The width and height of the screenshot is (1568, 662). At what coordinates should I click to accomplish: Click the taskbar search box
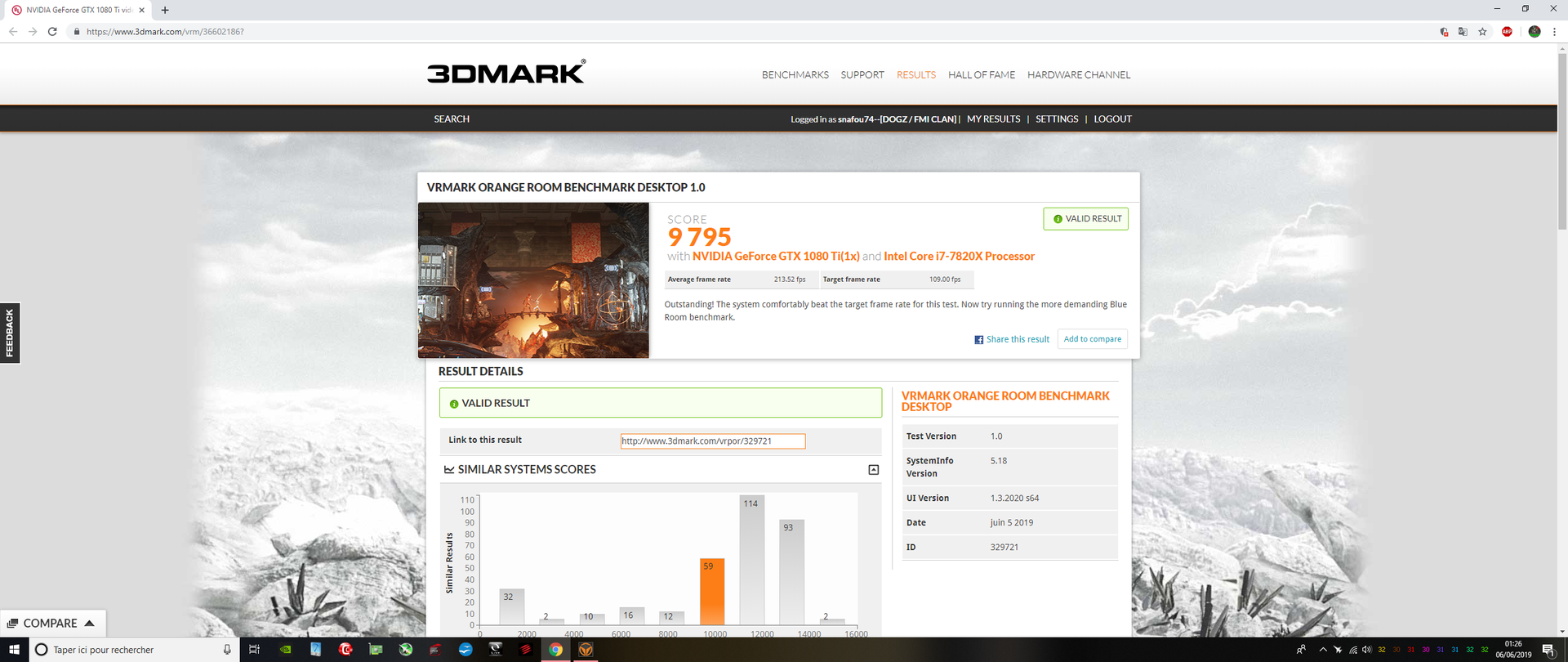click(x=135, y=650)
